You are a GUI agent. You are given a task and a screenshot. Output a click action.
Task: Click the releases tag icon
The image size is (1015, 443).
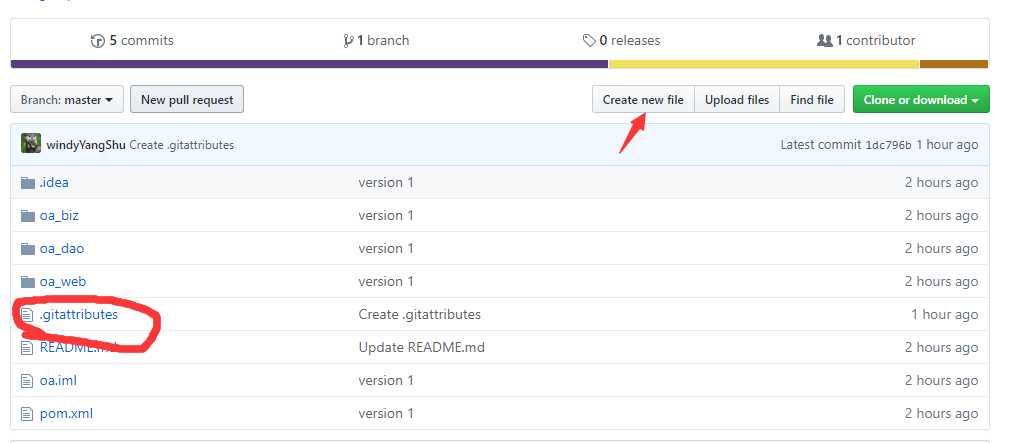pos(588,41)
